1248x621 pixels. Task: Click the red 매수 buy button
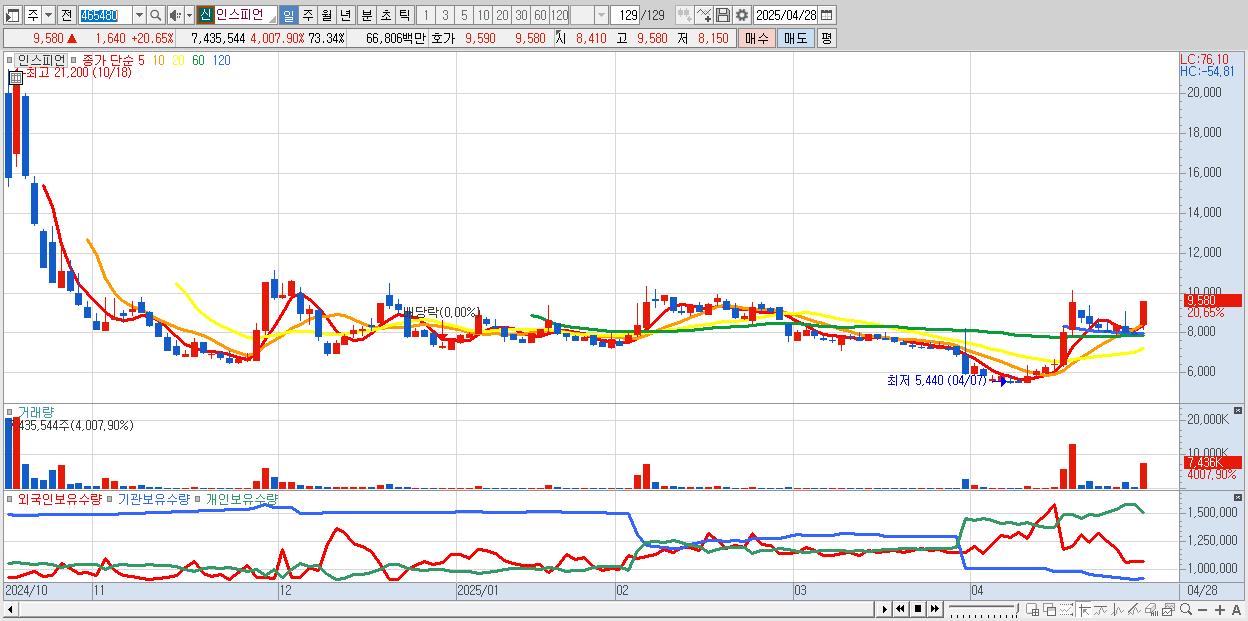pos(757,38)
